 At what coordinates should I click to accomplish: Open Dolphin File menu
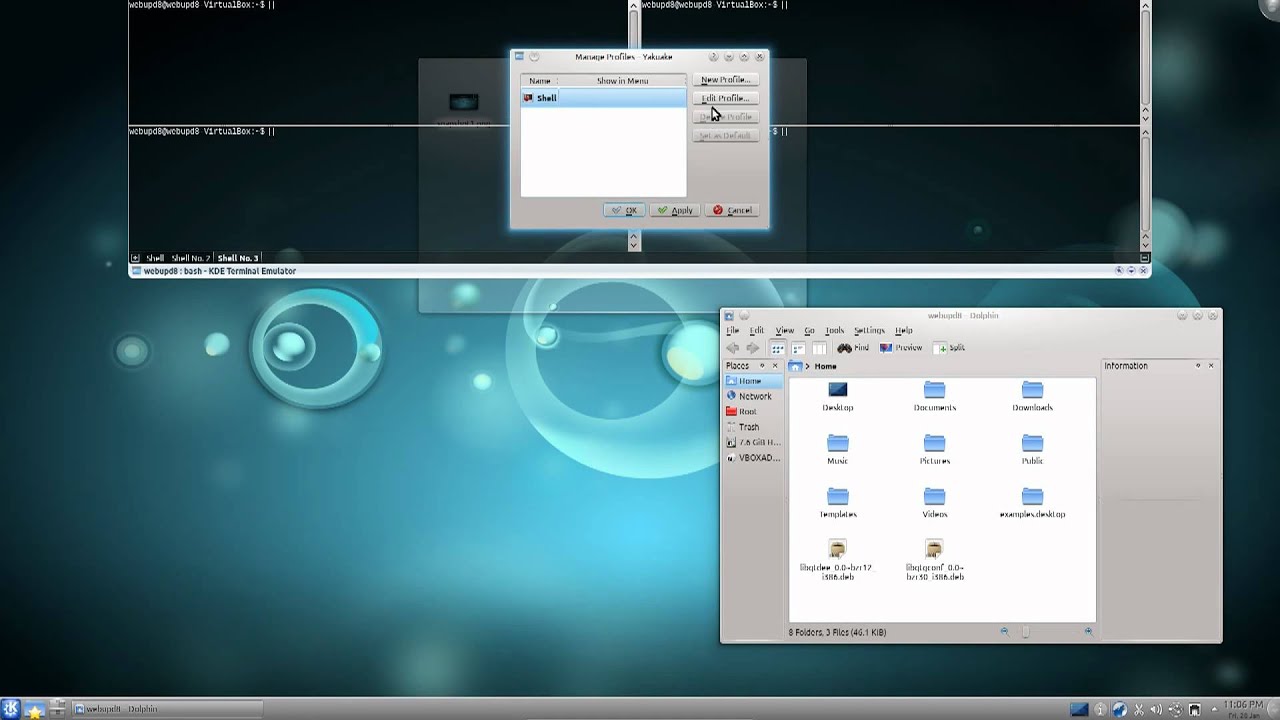[732, 331]
